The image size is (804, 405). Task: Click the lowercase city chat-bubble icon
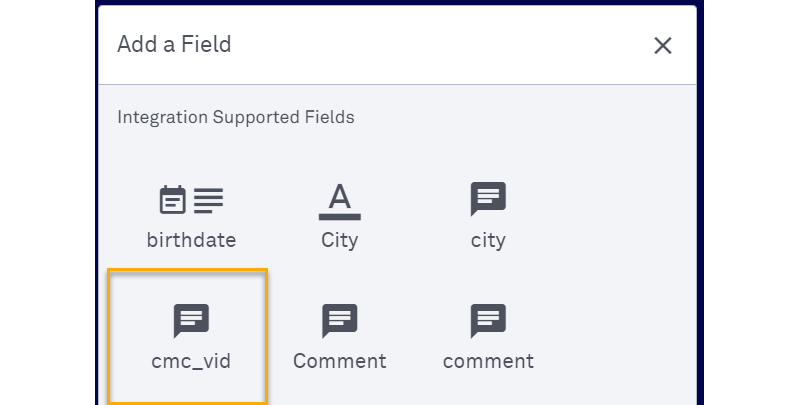tap(488, 199)
